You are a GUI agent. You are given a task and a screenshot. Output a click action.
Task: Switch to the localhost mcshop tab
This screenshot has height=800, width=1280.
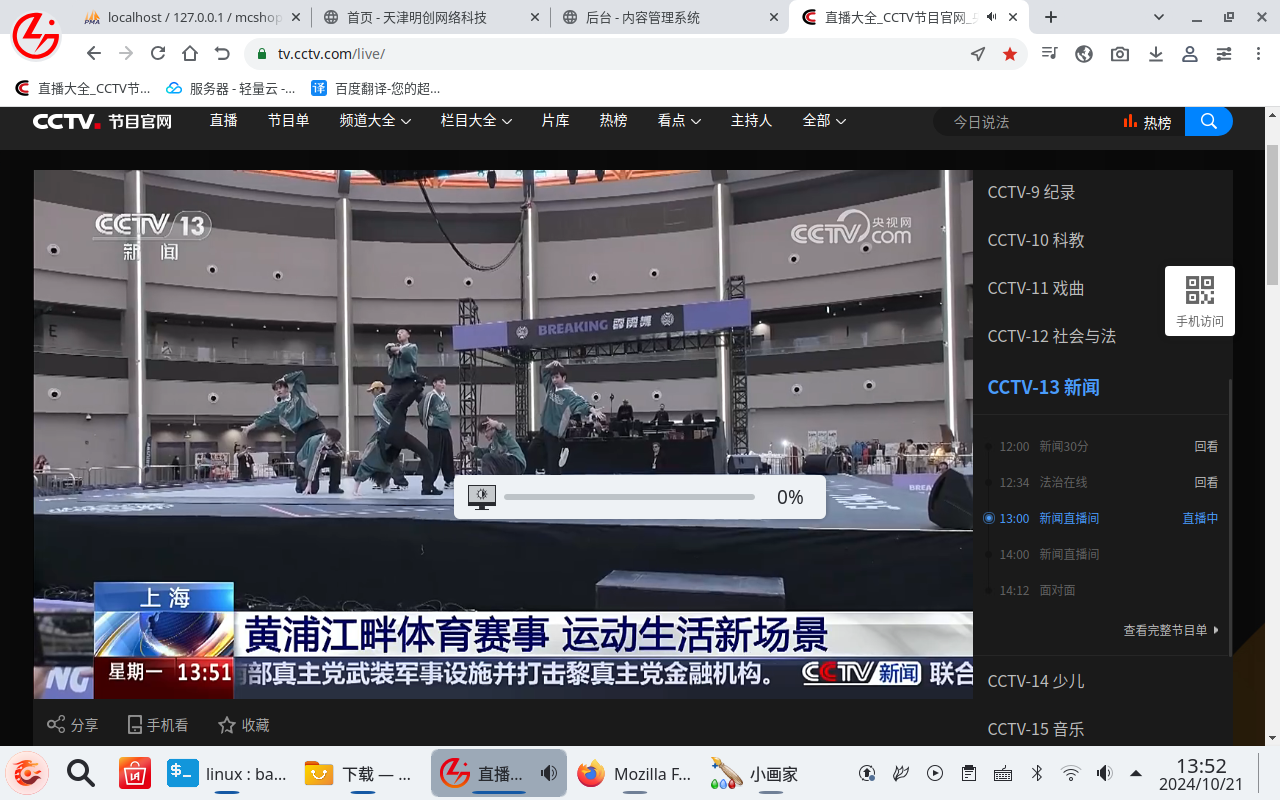190,17
